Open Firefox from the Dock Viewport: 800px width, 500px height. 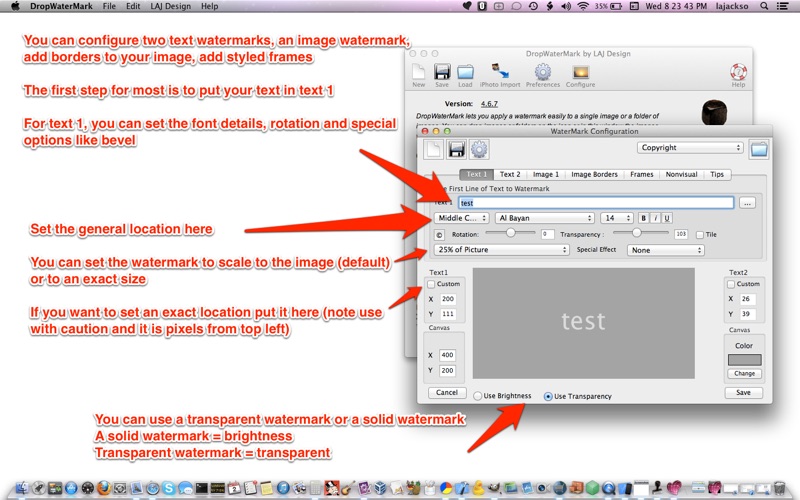pos(104,488)
